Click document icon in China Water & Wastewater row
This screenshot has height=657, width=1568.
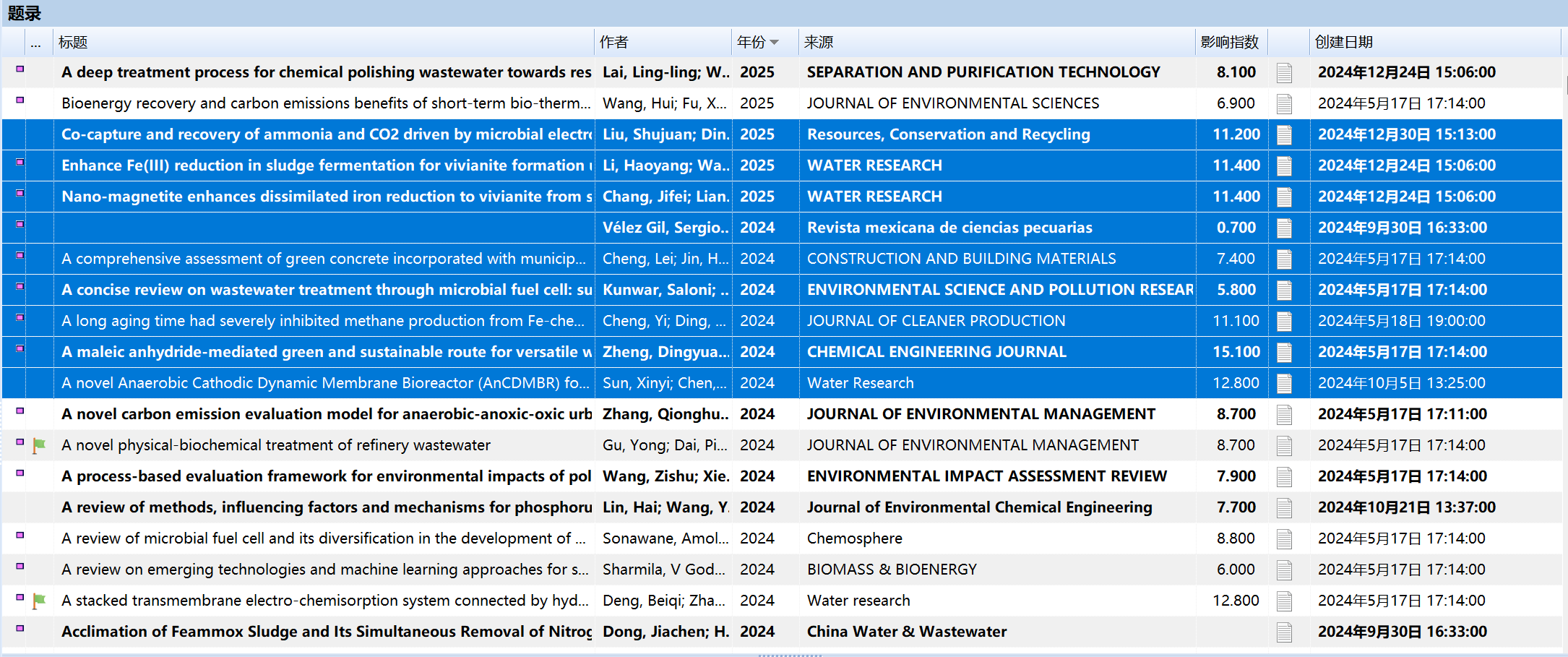pyautogui.click(x=1284, y=632)
